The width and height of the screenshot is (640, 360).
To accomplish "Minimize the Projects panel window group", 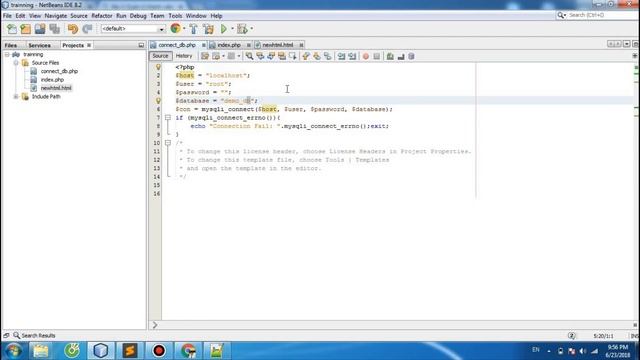I will pos(141,45).
